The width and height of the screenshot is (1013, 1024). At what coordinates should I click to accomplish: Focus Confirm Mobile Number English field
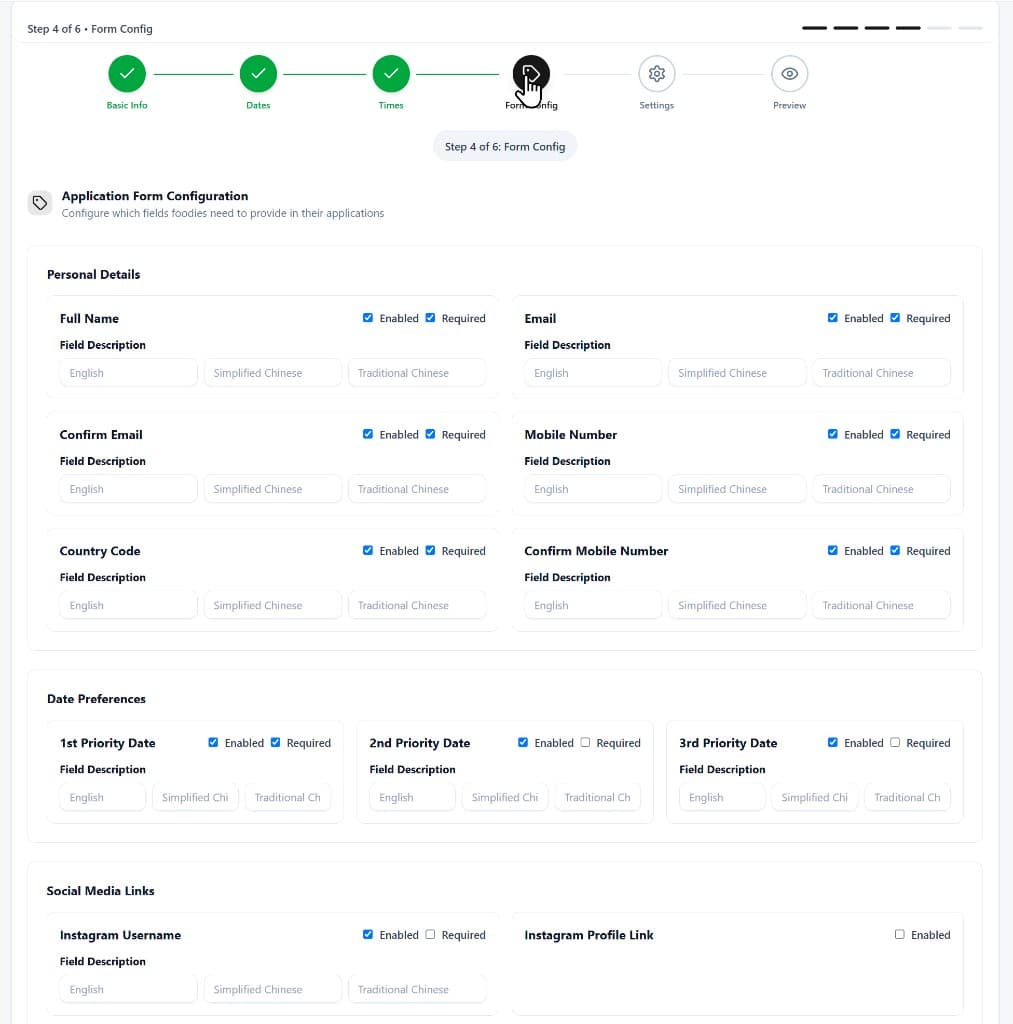593,605
